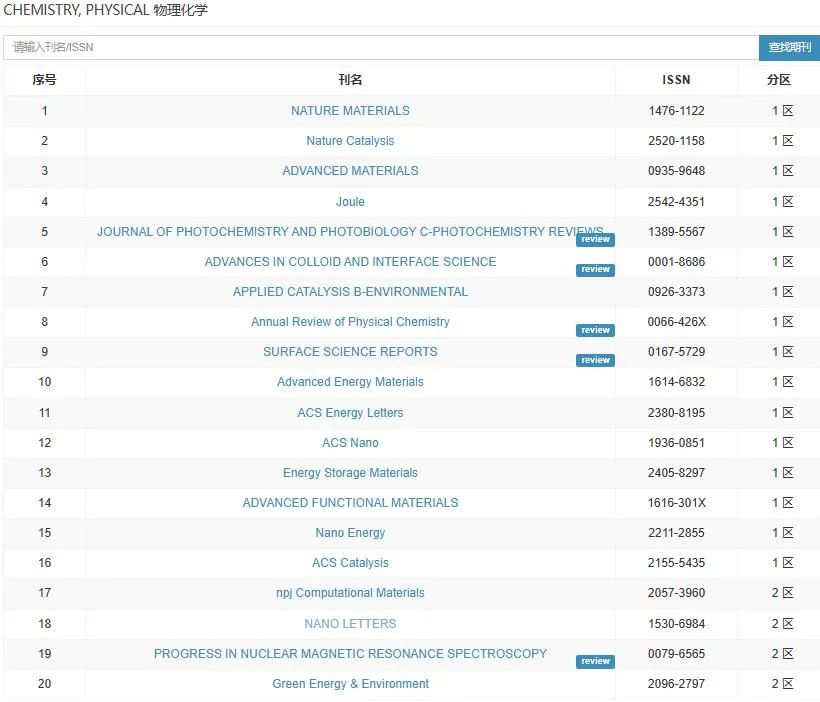Screen dimensions: 820x702
Task: Click row number 10 cell
Action: [x=44, y=382]
